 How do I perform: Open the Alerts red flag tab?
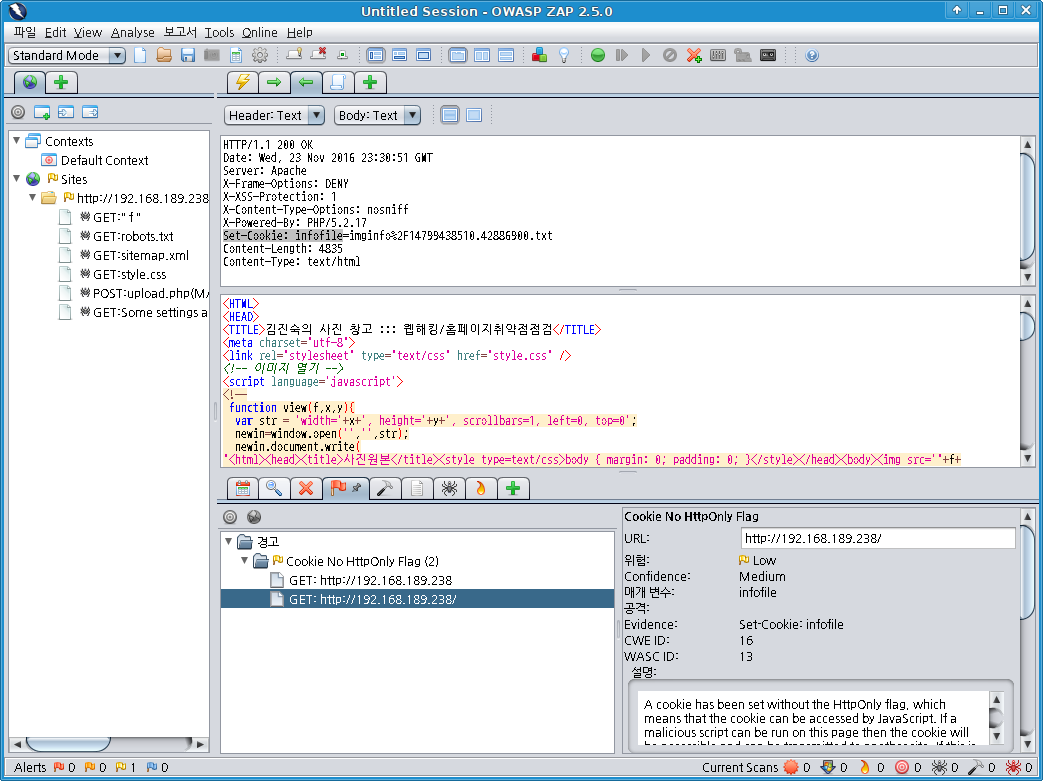[x=345, y=488]
